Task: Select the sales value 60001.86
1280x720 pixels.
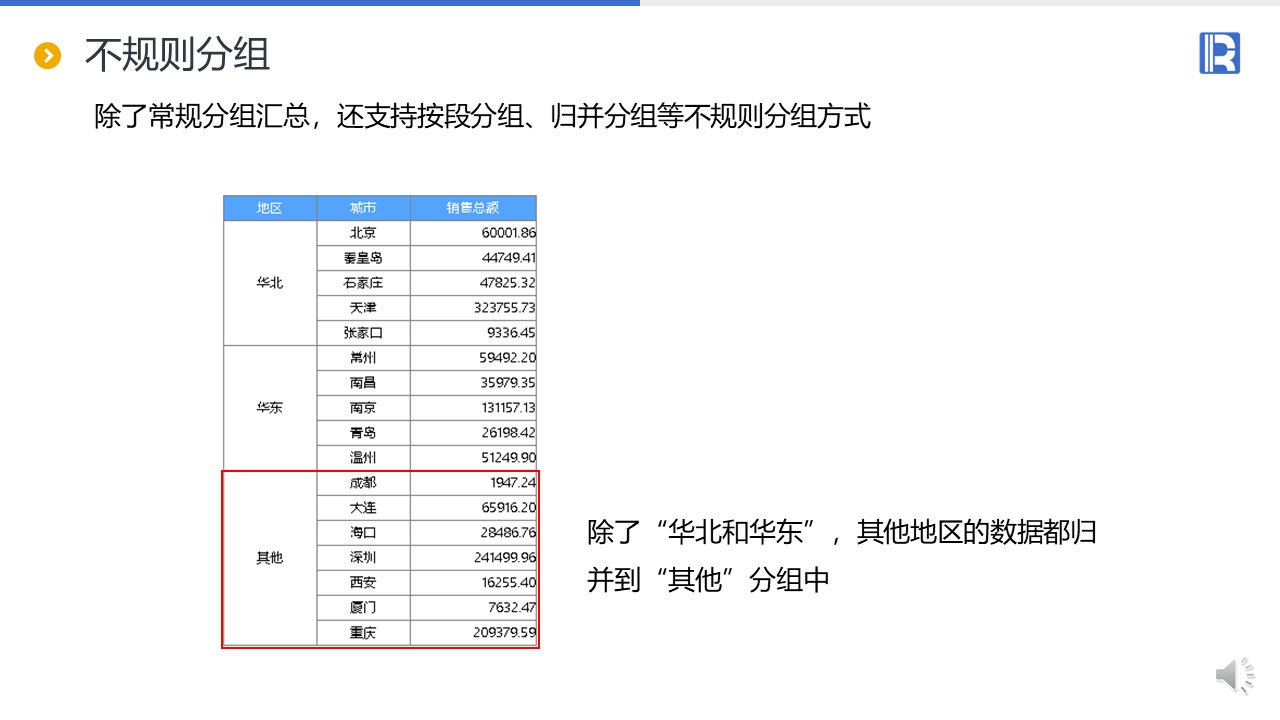Action: (508, 233)
